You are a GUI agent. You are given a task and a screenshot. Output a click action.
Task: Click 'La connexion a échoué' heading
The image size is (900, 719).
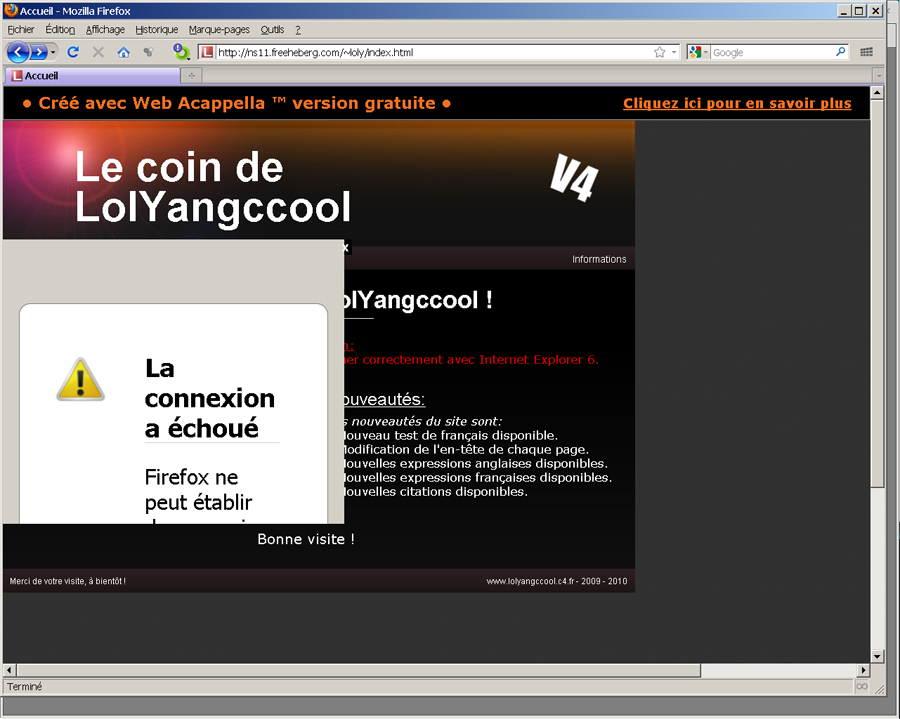point(210,398)
